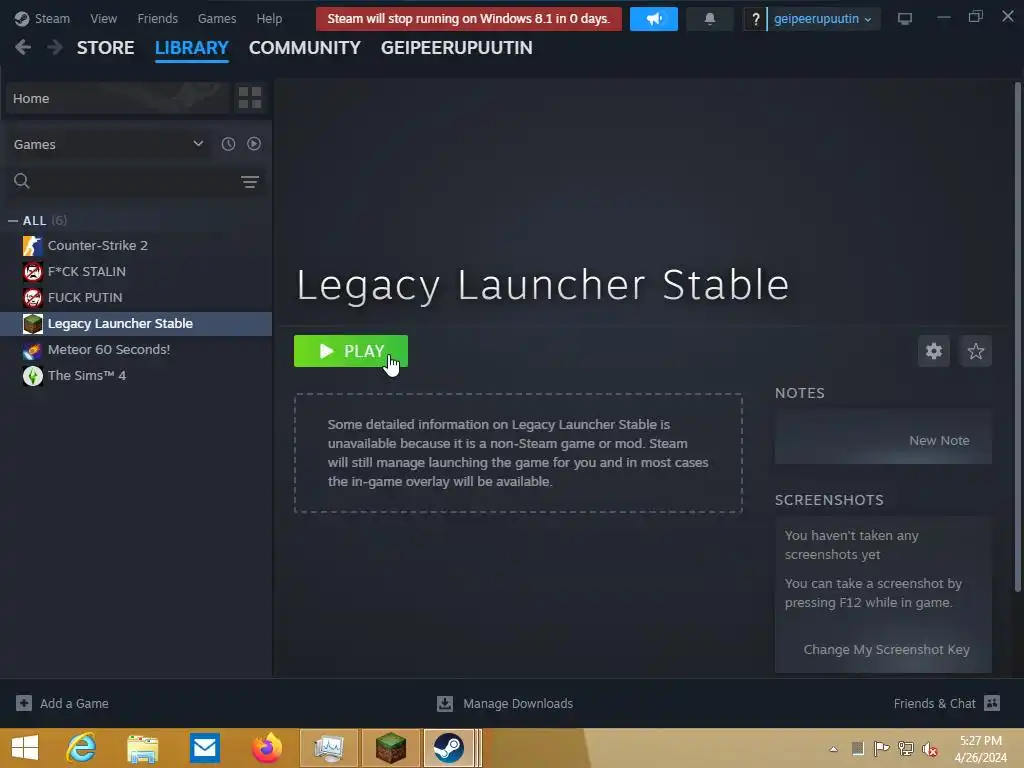Open the Windows Start button
The width and height of the screenshot is (1024, 768).
tap(25, 748)
